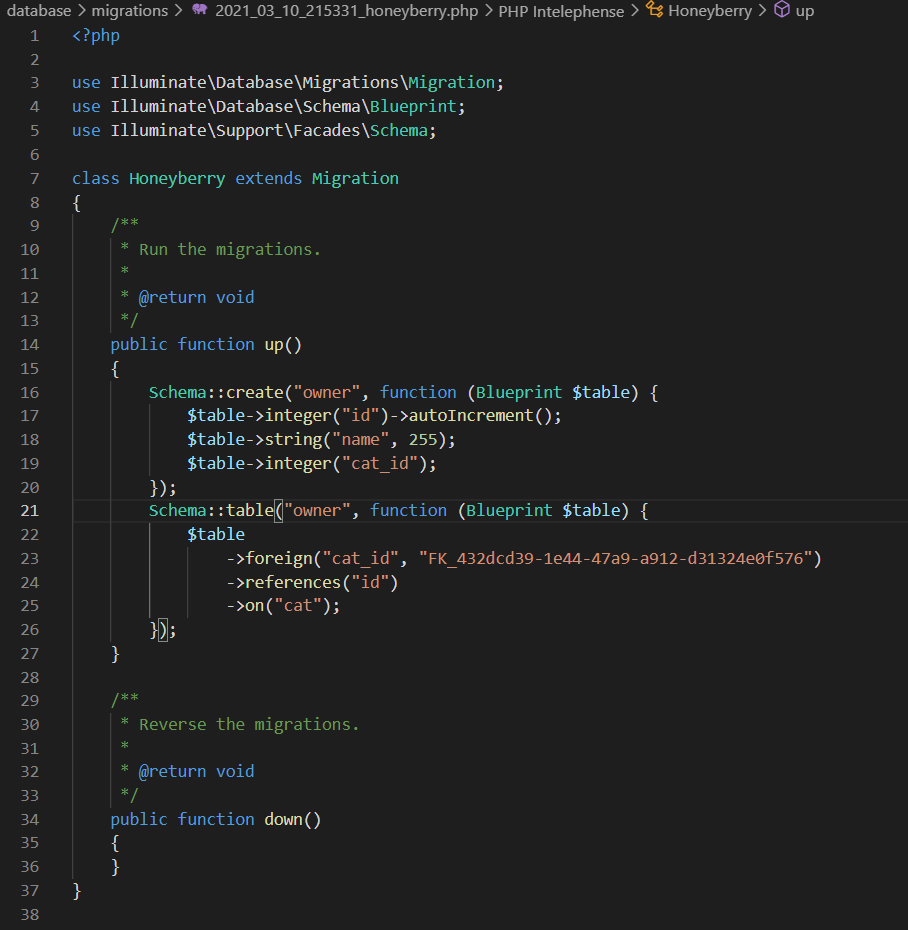Open the 2021_03_10_215331_honeyberry.php breadcrumb

346,11
